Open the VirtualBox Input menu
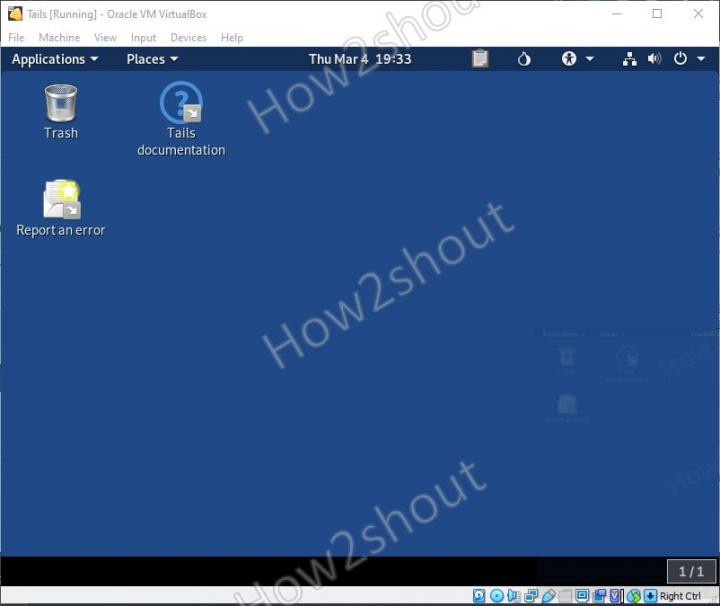Screen dimensions: 720x606 (143, 38)
